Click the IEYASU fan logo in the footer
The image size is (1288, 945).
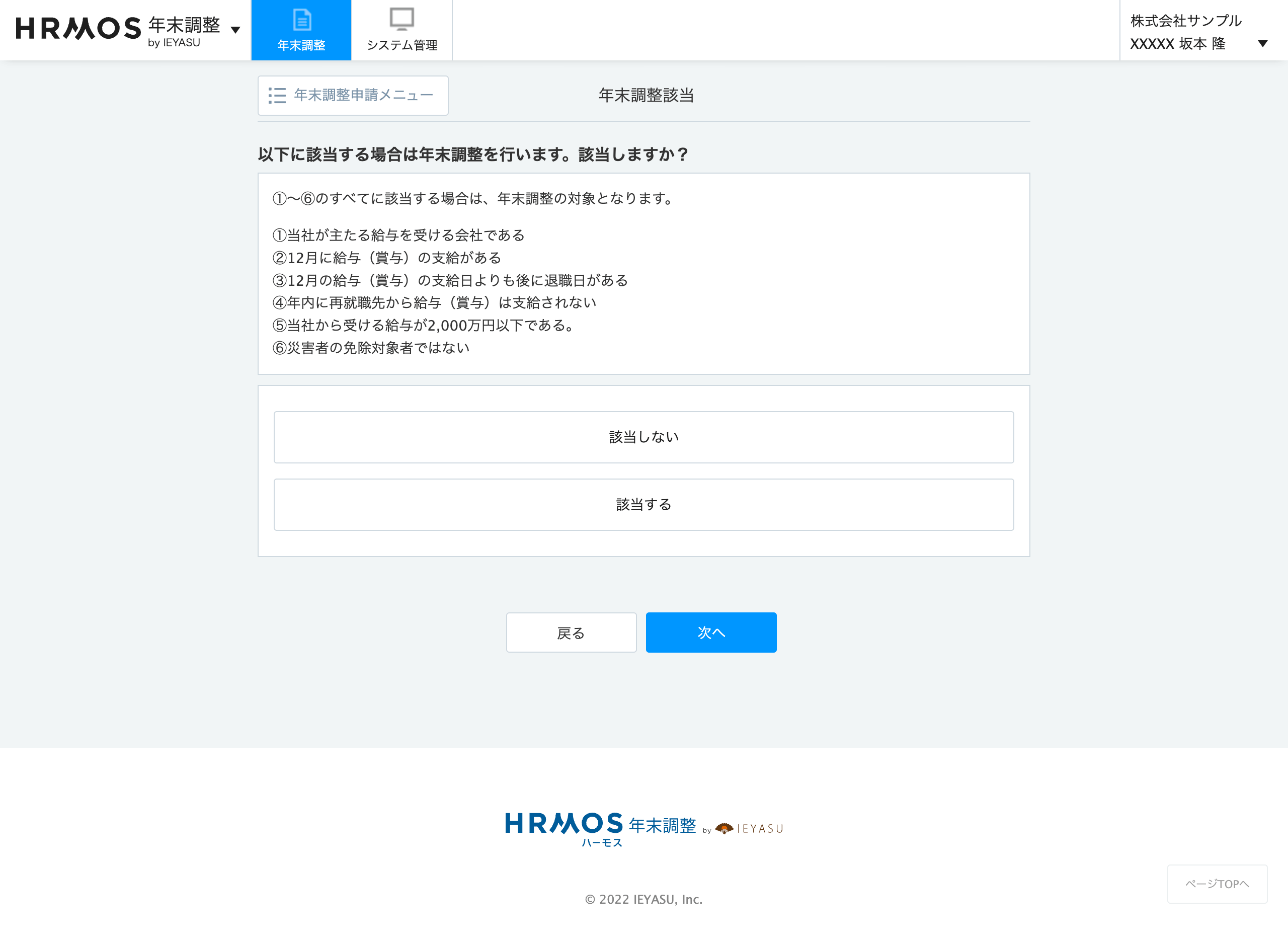pyautogui.click(x=723, y=827)
